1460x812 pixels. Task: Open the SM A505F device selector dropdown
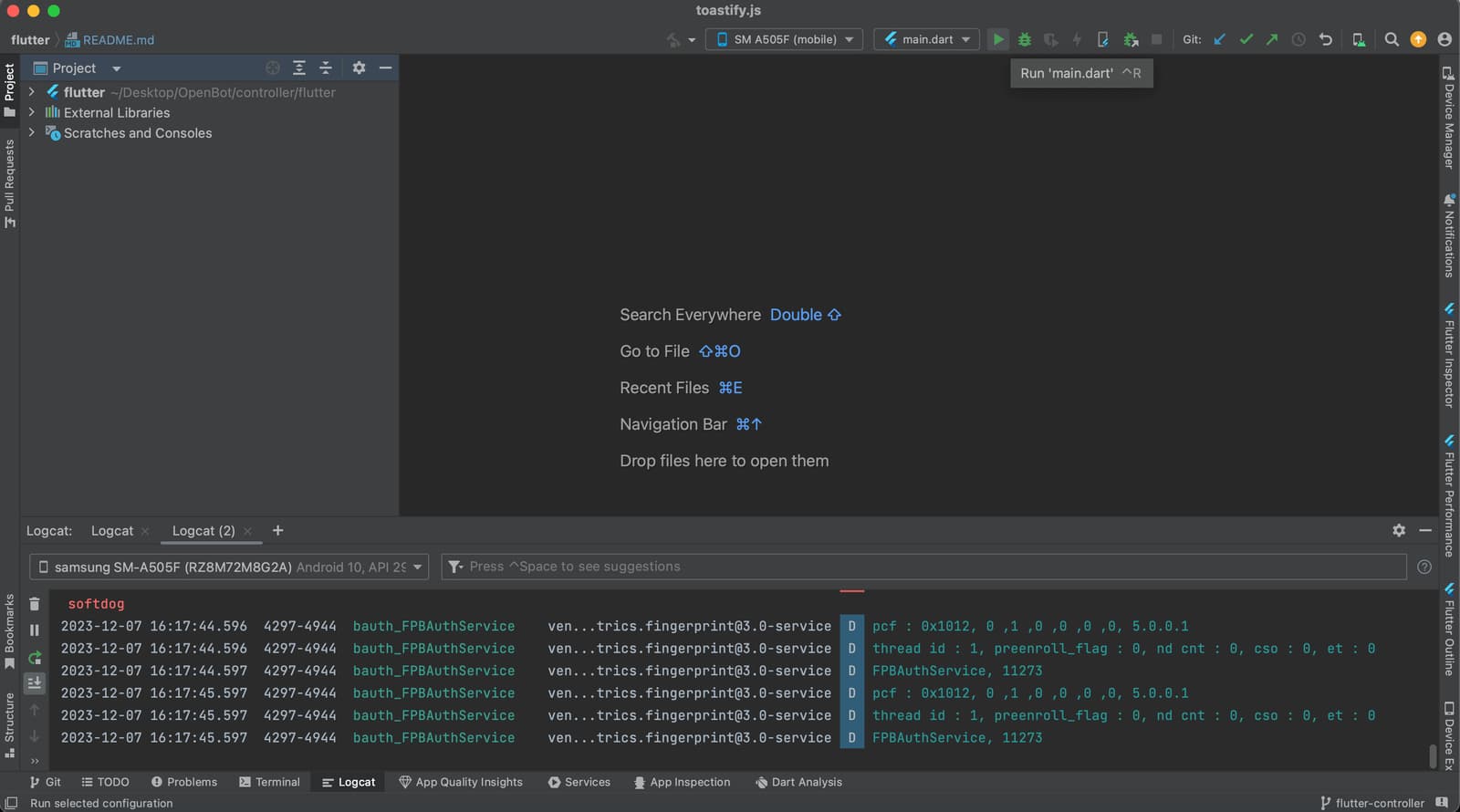784,39
